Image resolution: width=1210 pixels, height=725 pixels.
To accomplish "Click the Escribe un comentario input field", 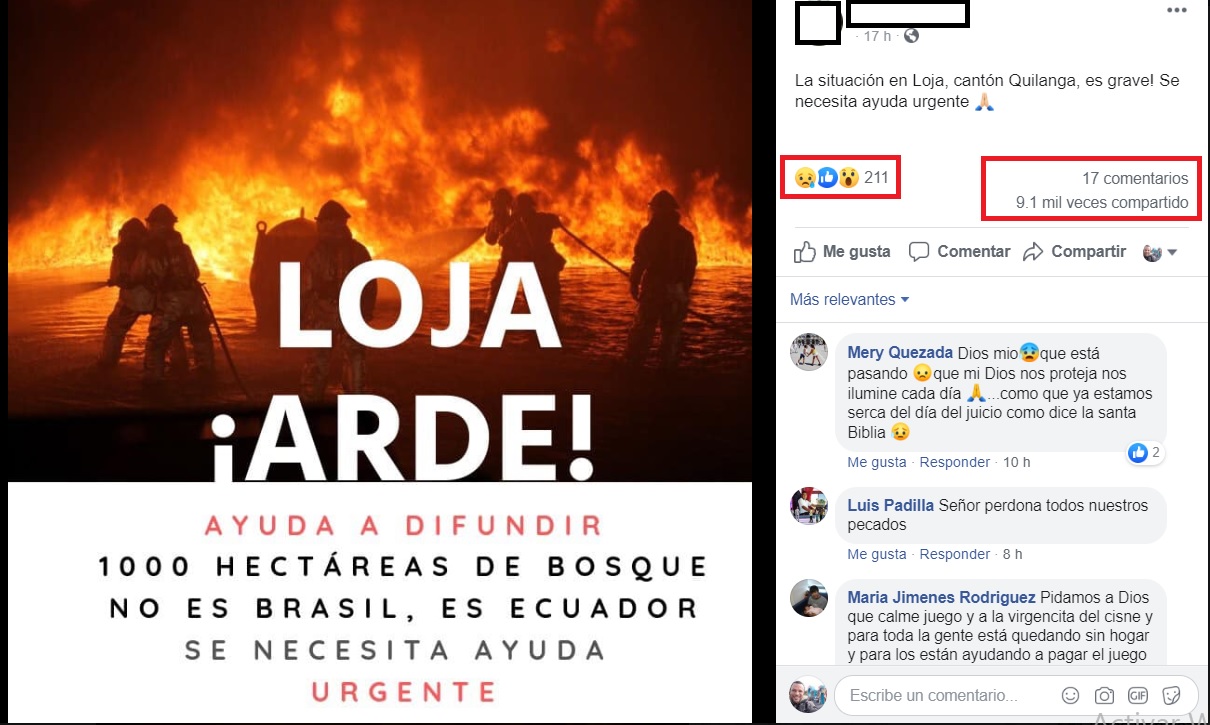I will click(945, 695).
